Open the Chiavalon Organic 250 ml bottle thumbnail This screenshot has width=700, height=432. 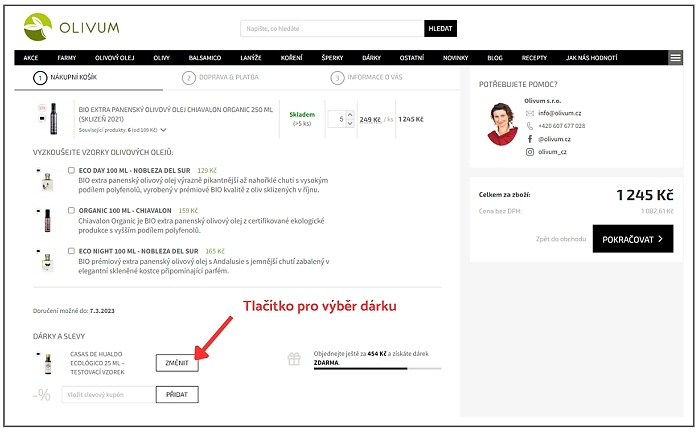(54, 119)
